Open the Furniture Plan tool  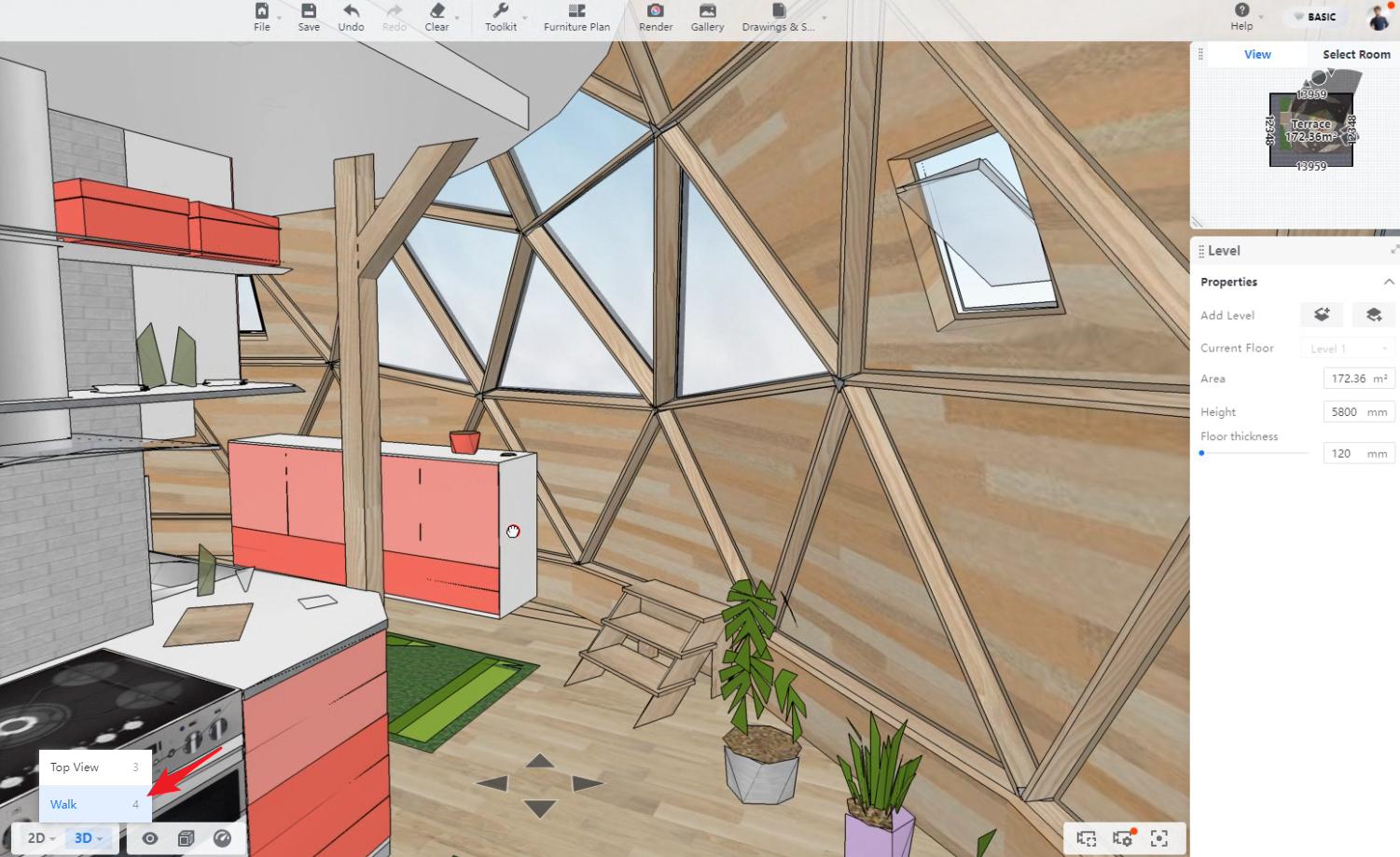click(576, 17)
